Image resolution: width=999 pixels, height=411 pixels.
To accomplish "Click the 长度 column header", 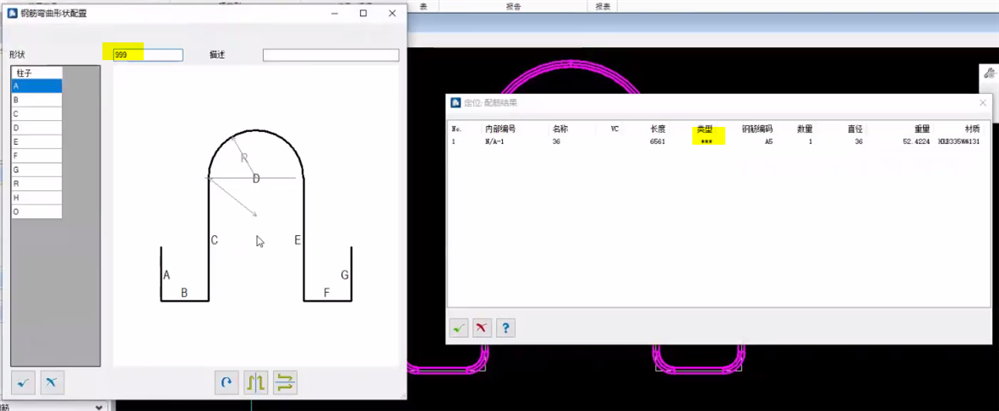I will pos(658,129).
